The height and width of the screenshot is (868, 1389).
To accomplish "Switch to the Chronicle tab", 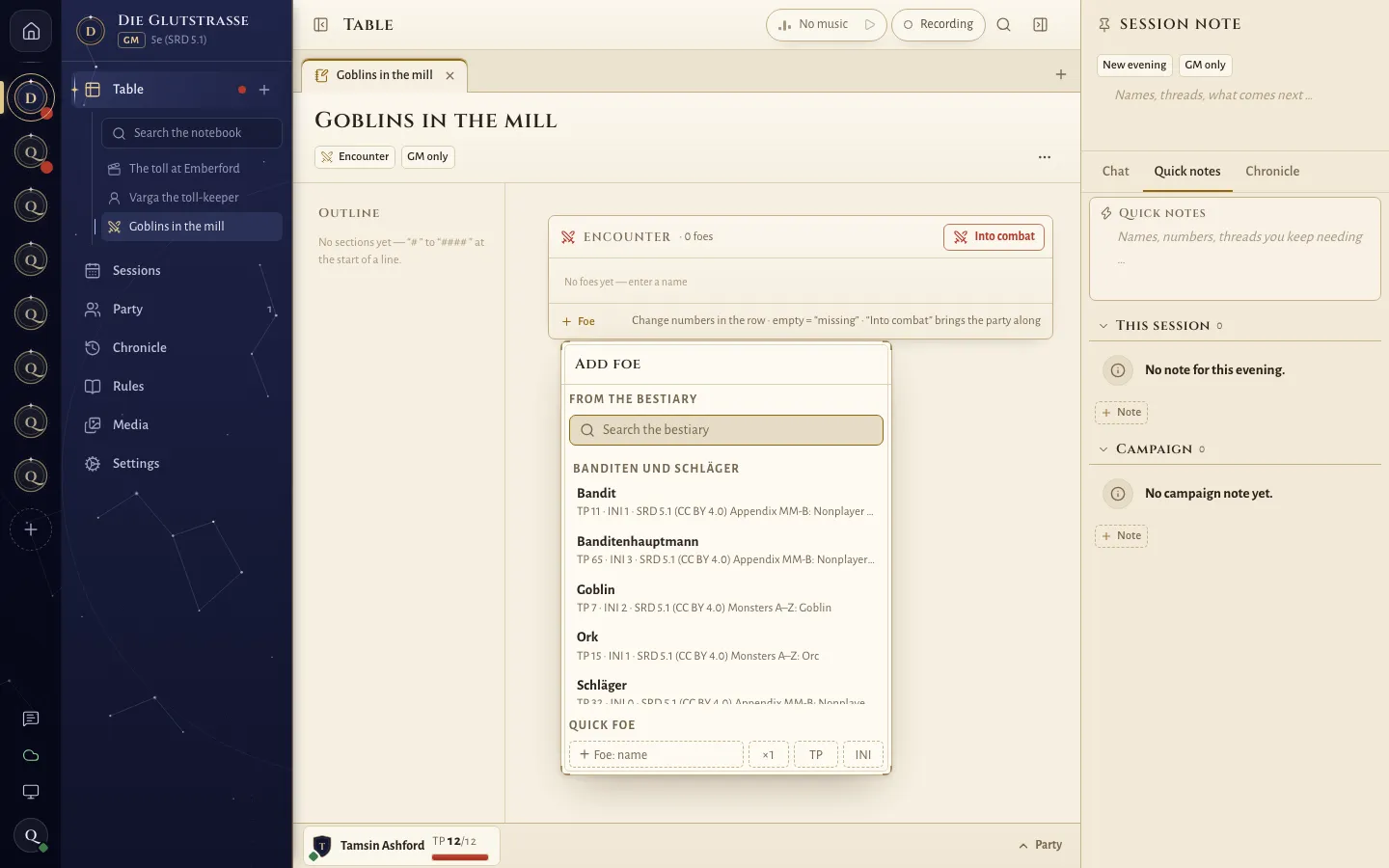I will coord(1271,172).
